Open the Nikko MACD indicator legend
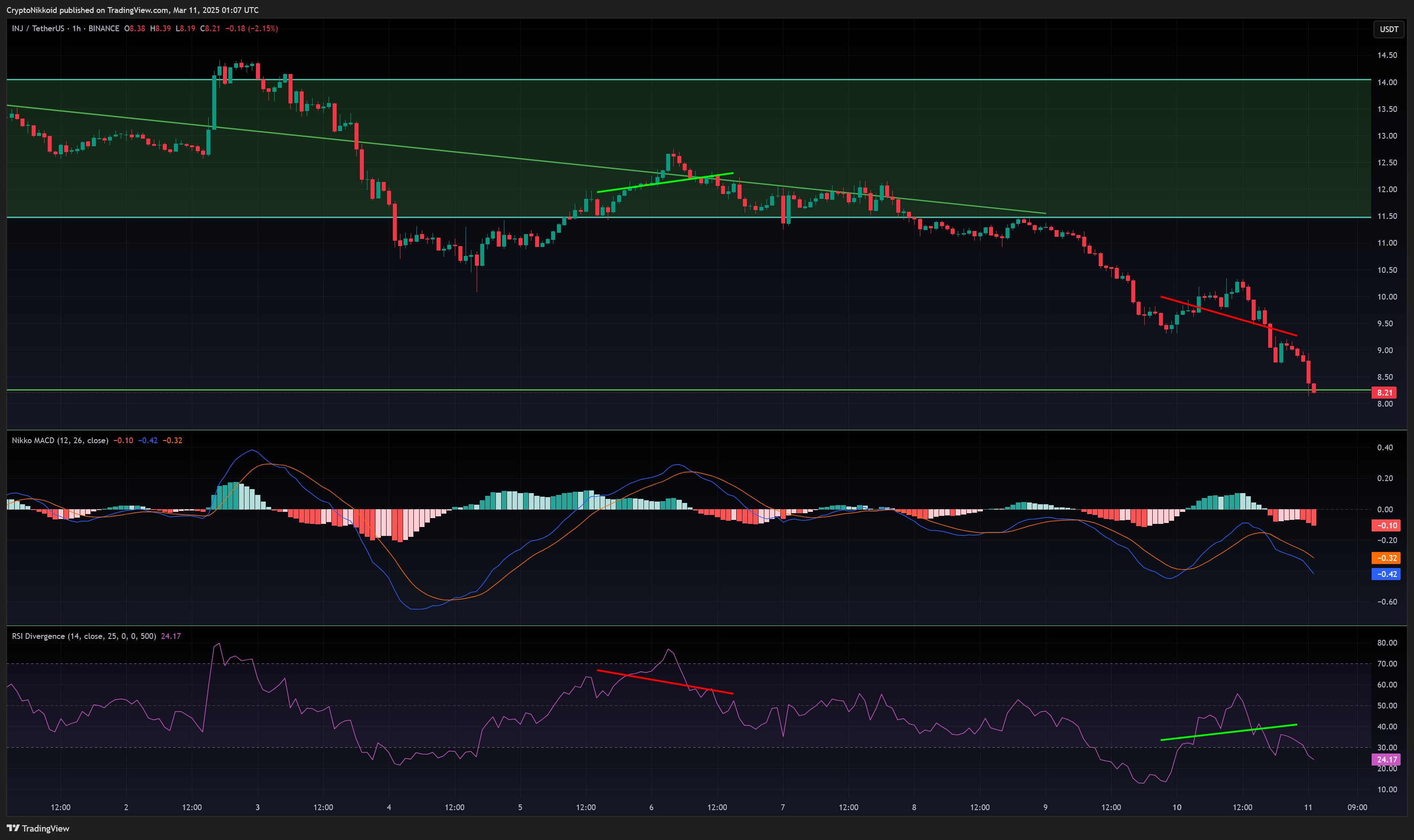The width and height of the screenshot is (1414, 840). coord(60,441)
